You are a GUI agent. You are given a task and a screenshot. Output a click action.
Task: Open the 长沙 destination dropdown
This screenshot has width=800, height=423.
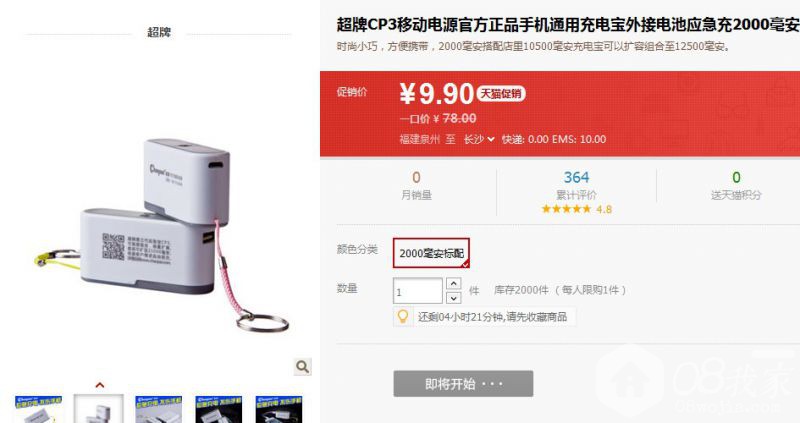479,139
